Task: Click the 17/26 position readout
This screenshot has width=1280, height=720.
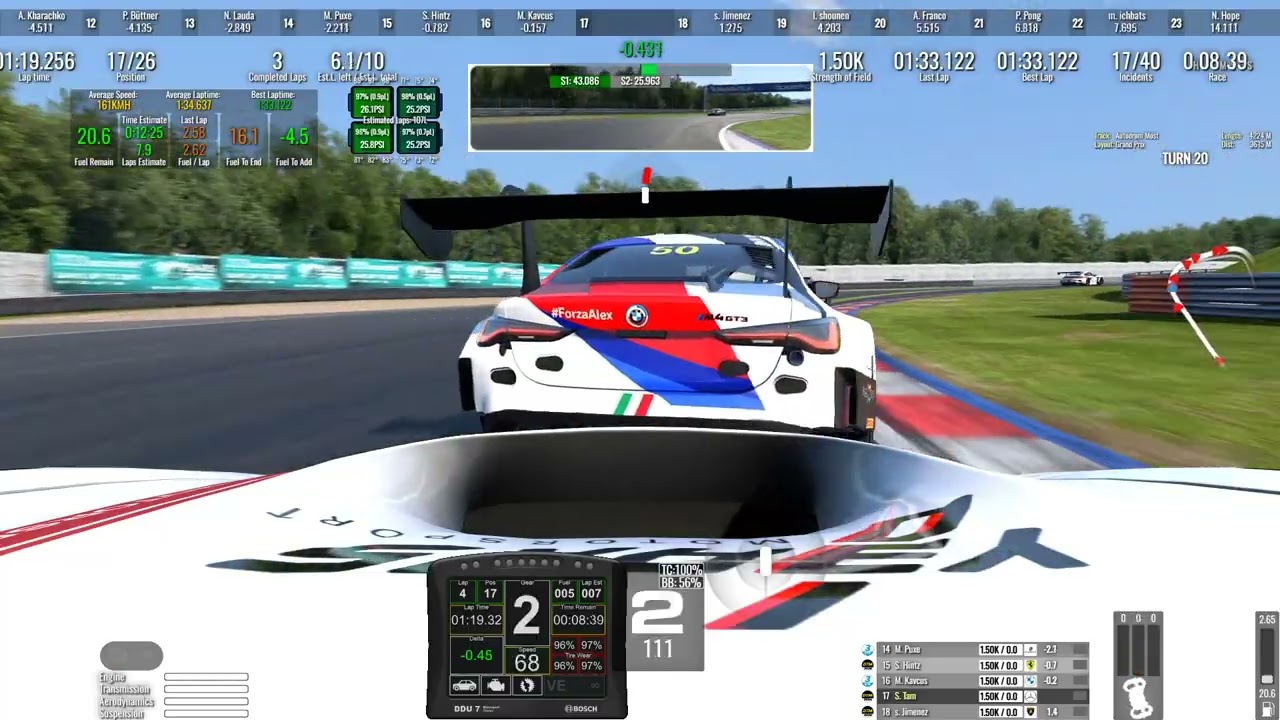Action: click(x=131, y=61)
